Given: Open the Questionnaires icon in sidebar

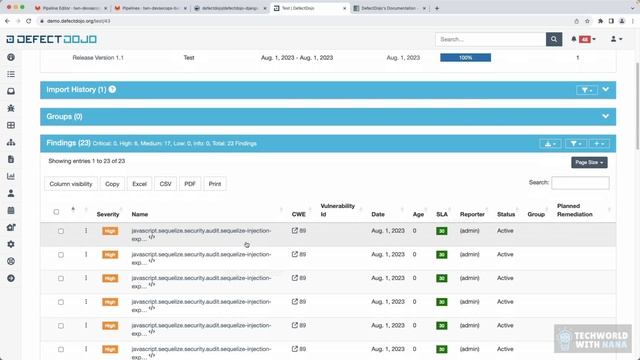Looking at the screenshot, I should click(x=11, y=227).
